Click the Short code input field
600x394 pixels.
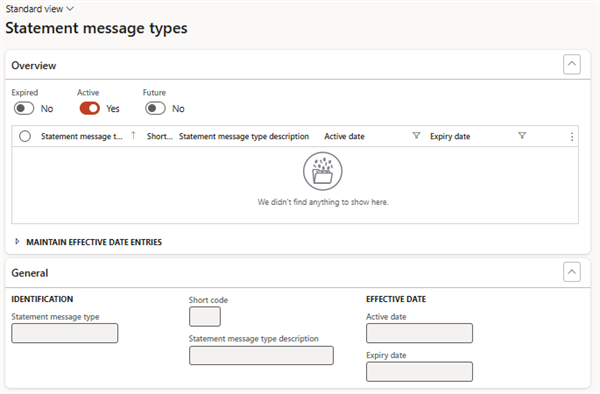pyautogui.click(x=205, y=316)
